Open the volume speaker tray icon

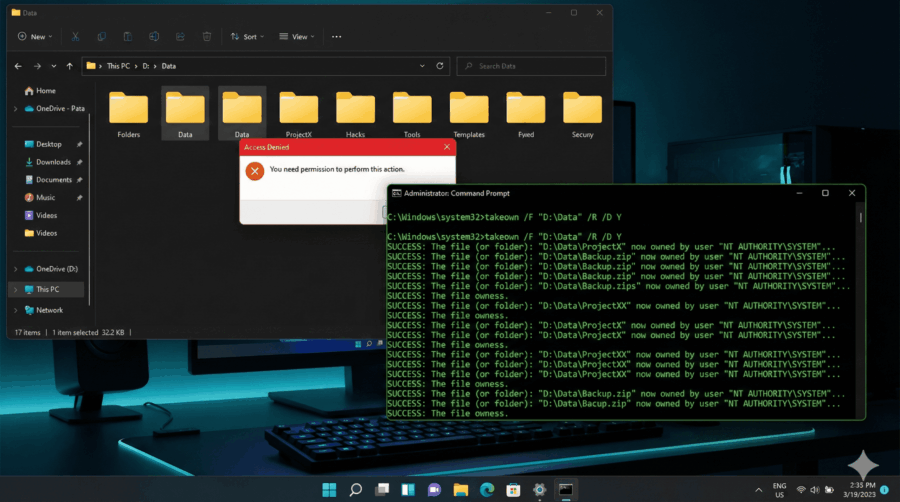click(x=815, y=490)
